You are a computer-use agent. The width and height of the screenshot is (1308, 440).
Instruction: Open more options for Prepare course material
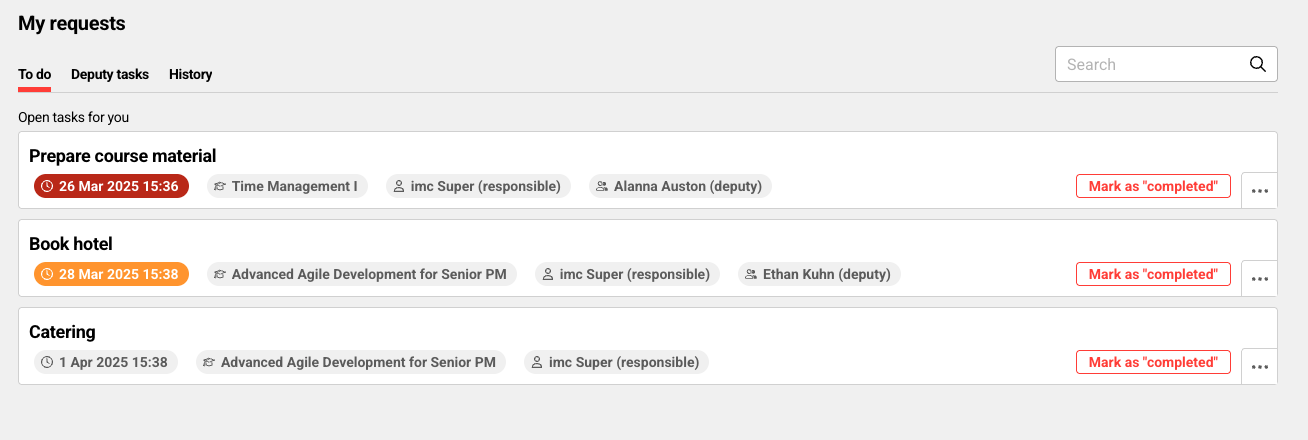click(1259, 191)
